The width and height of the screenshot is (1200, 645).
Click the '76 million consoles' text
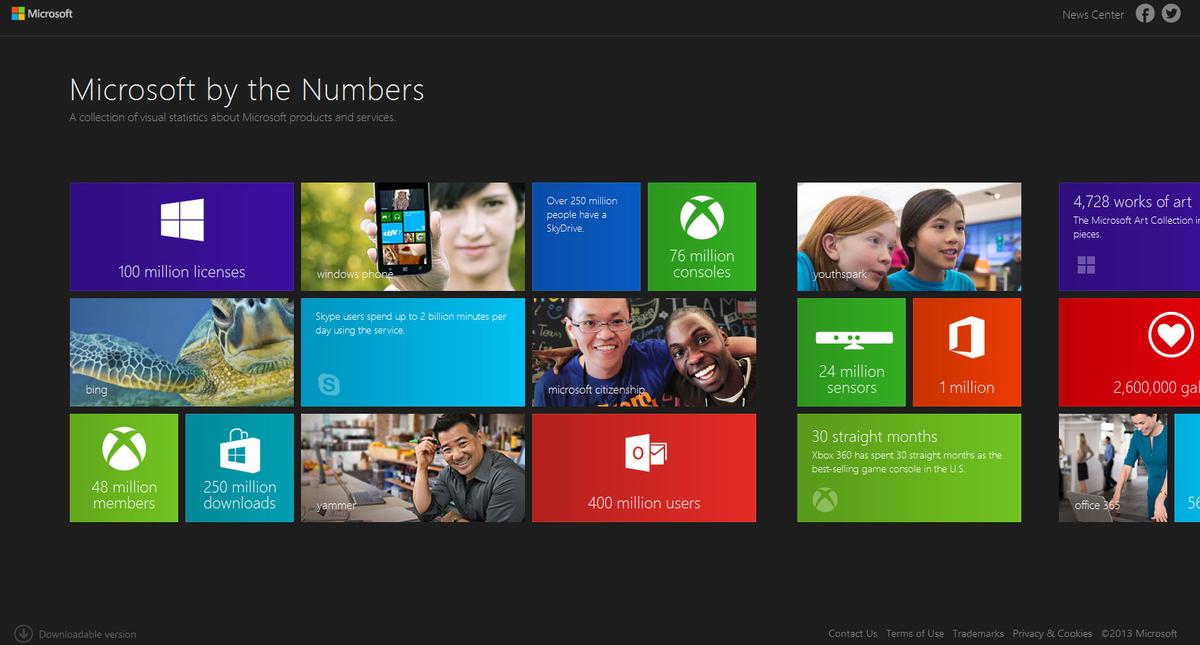point(702,264)
